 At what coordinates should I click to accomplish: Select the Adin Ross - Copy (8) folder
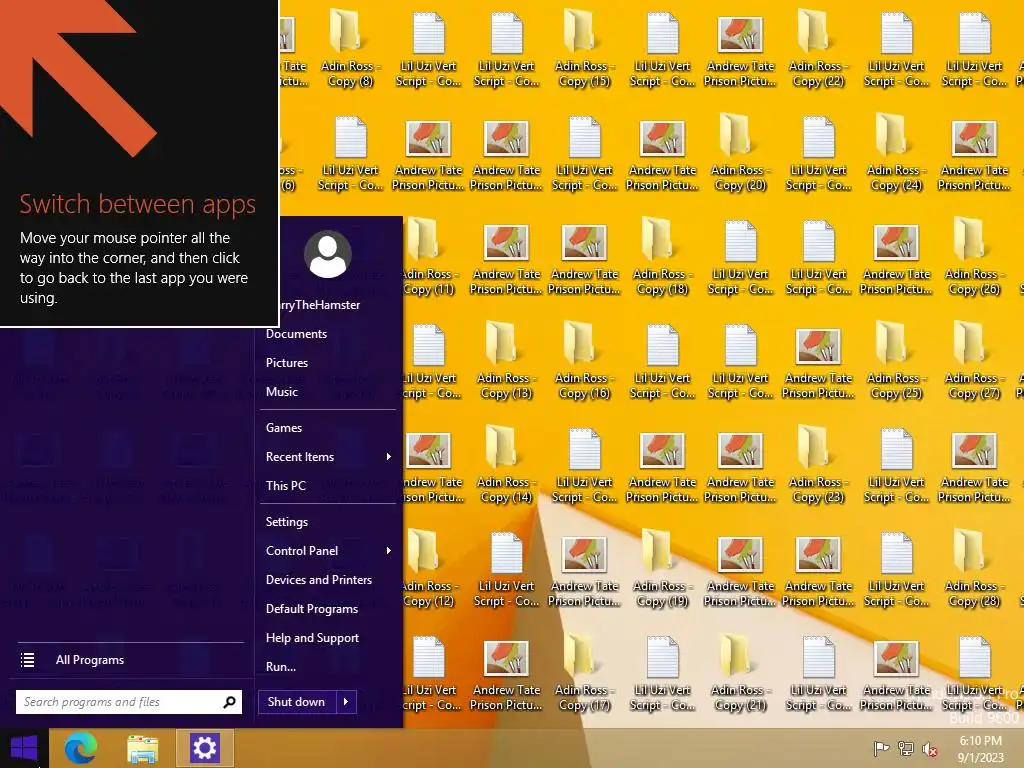click(350, 47)
